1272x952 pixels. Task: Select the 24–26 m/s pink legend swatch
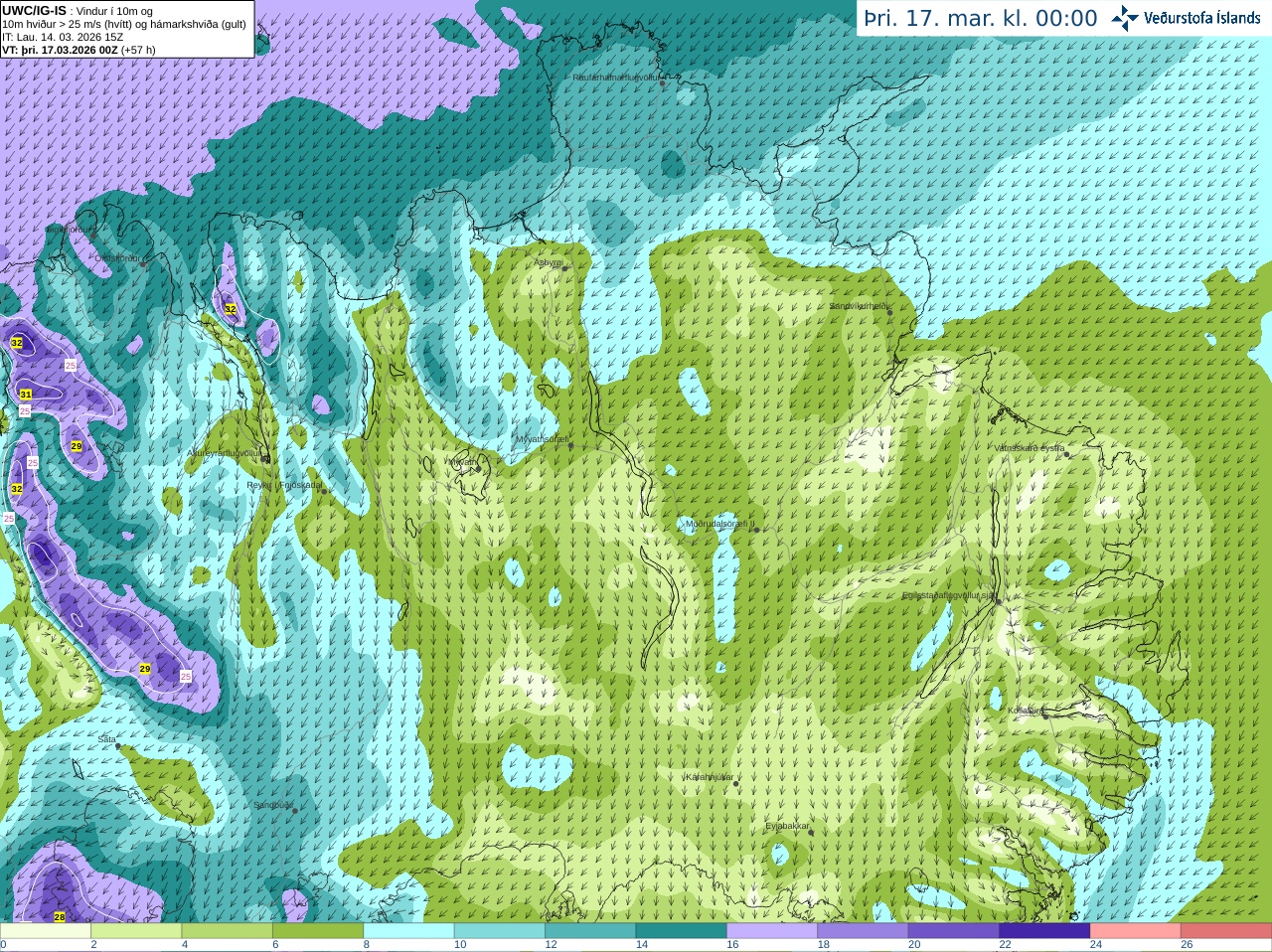pos(1136,931)
